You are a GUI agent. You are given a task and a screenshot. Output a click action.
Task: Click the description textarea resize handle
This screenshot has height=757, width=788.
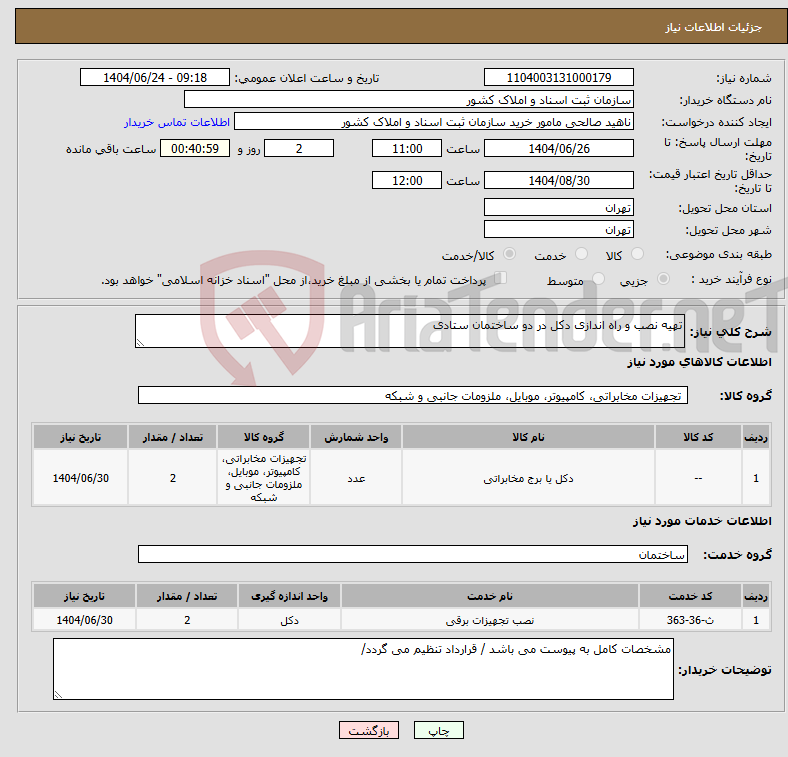tap(140, 343)
